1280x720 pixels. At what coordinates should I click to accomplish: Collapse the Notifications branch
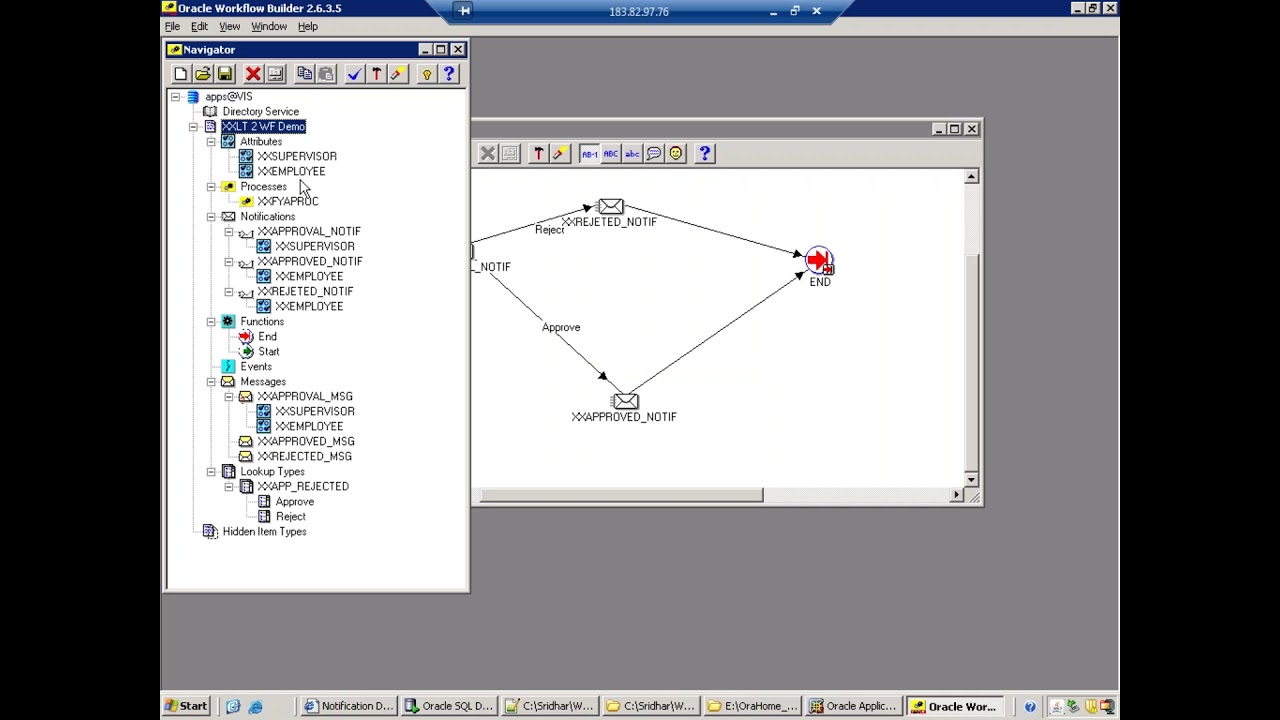click(211, 217)
